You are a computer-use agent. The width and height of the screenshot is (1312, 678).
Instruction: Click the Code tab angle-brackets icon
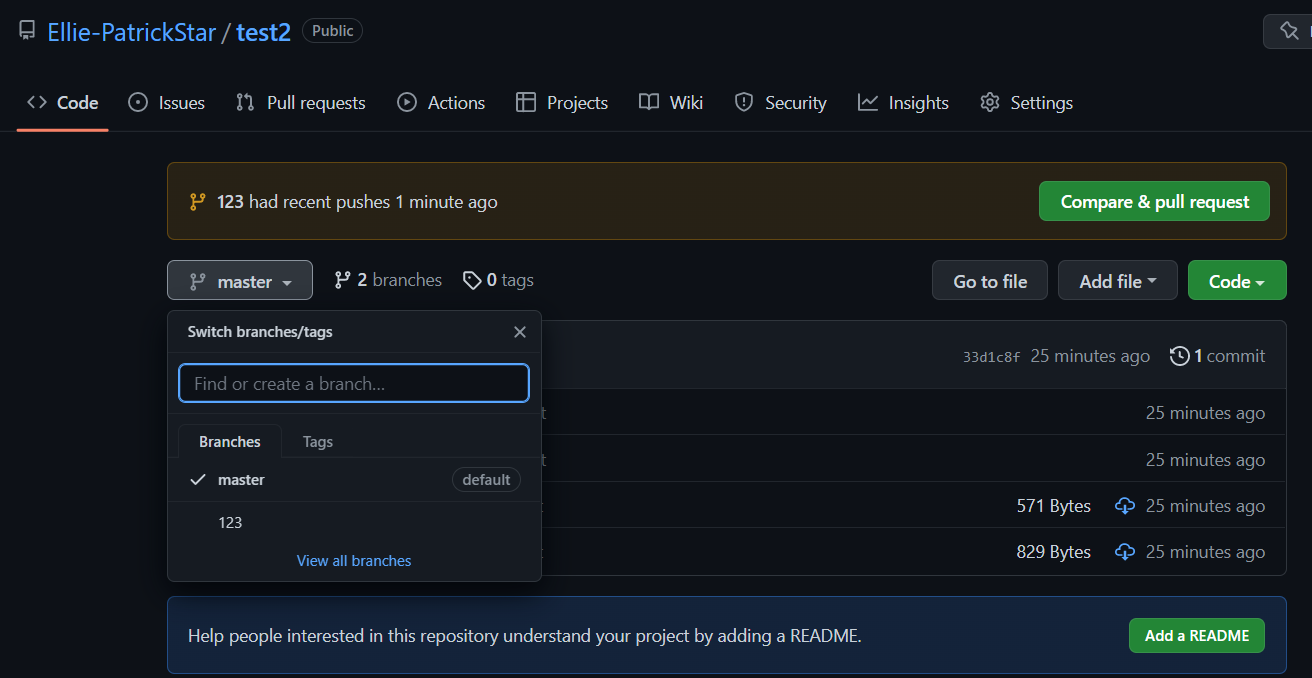[x=37, y=102]
